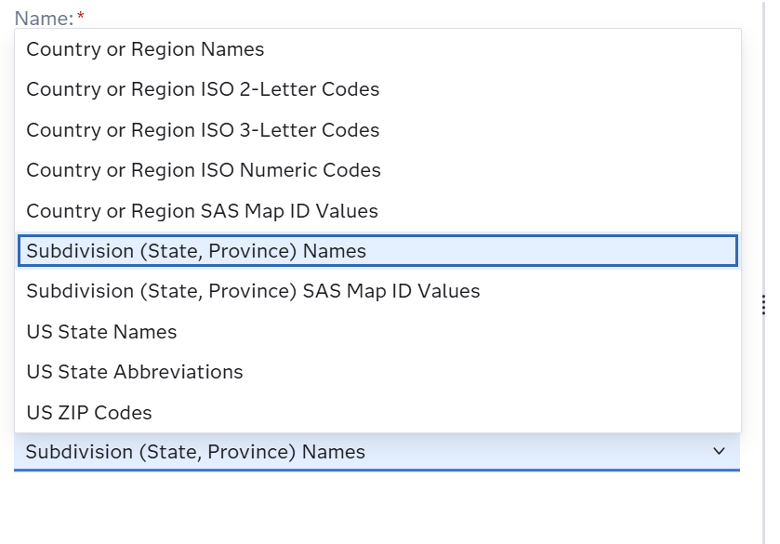Click the currently highlighted list option

coord(196,251)
